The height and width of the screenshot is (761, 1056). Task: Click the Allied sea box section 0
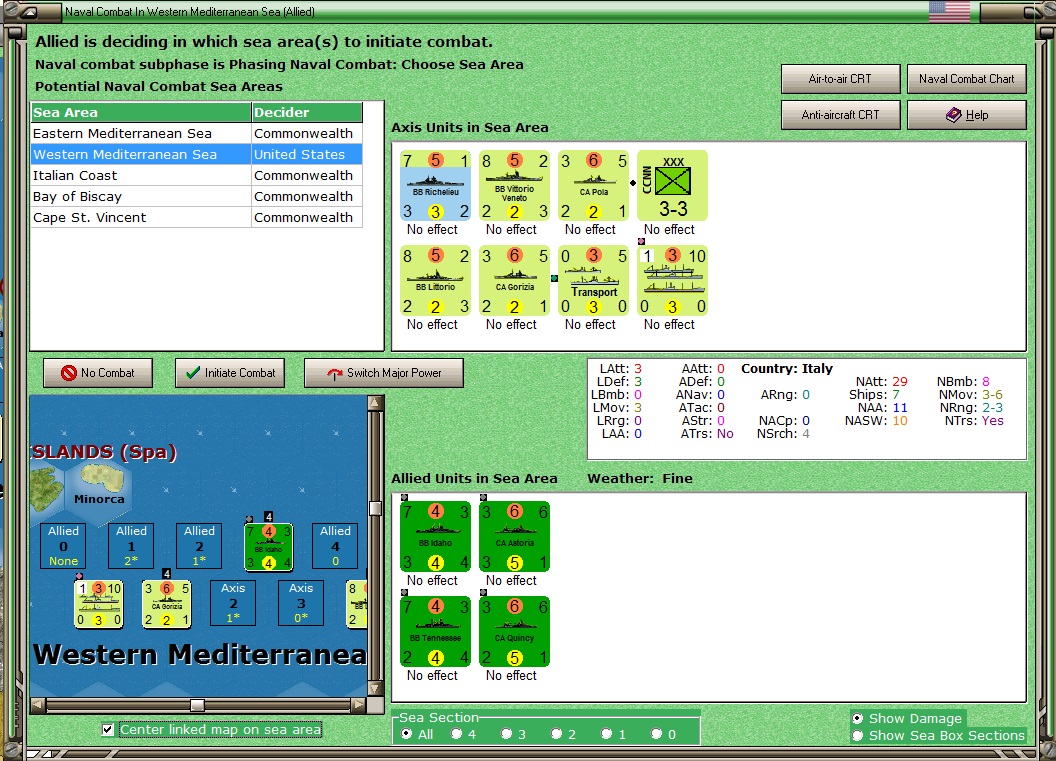[x=63, y=545]
